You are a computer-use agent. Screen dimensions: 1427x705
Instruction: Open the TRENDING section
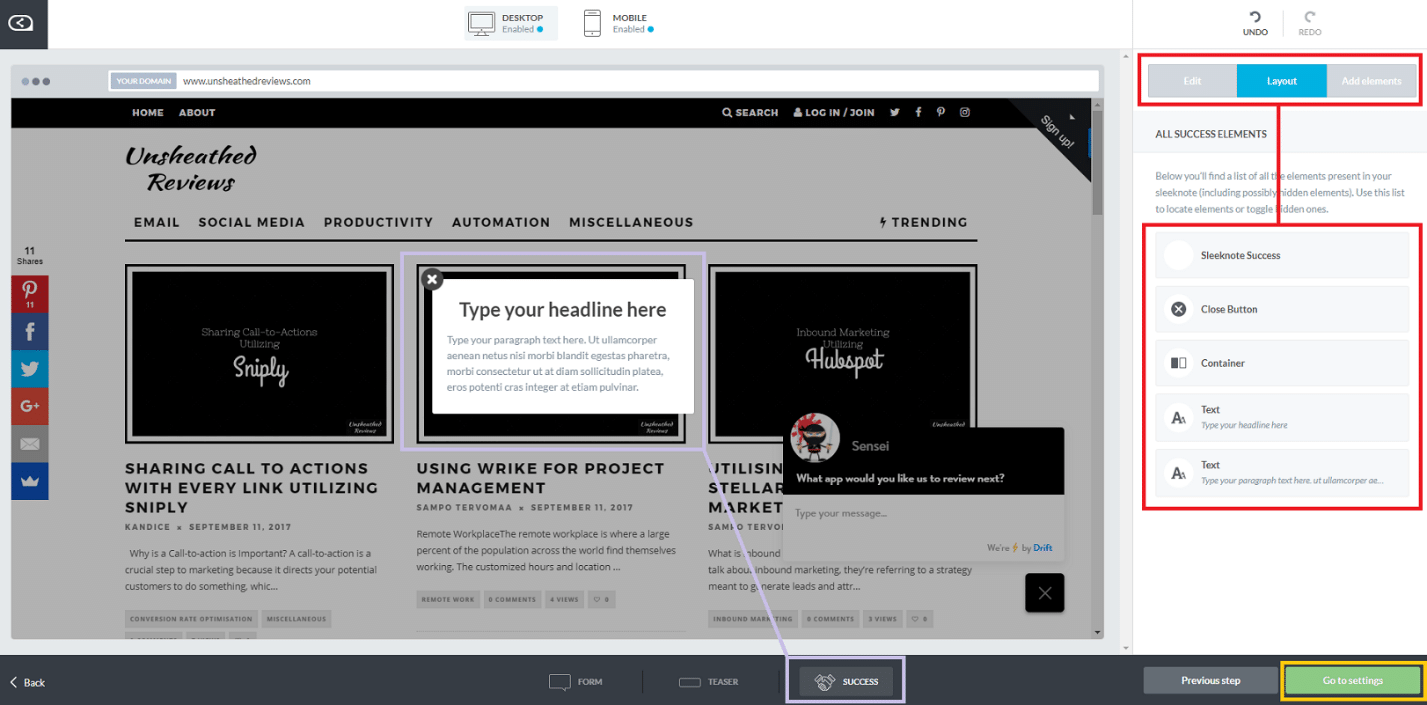point(923,222)
